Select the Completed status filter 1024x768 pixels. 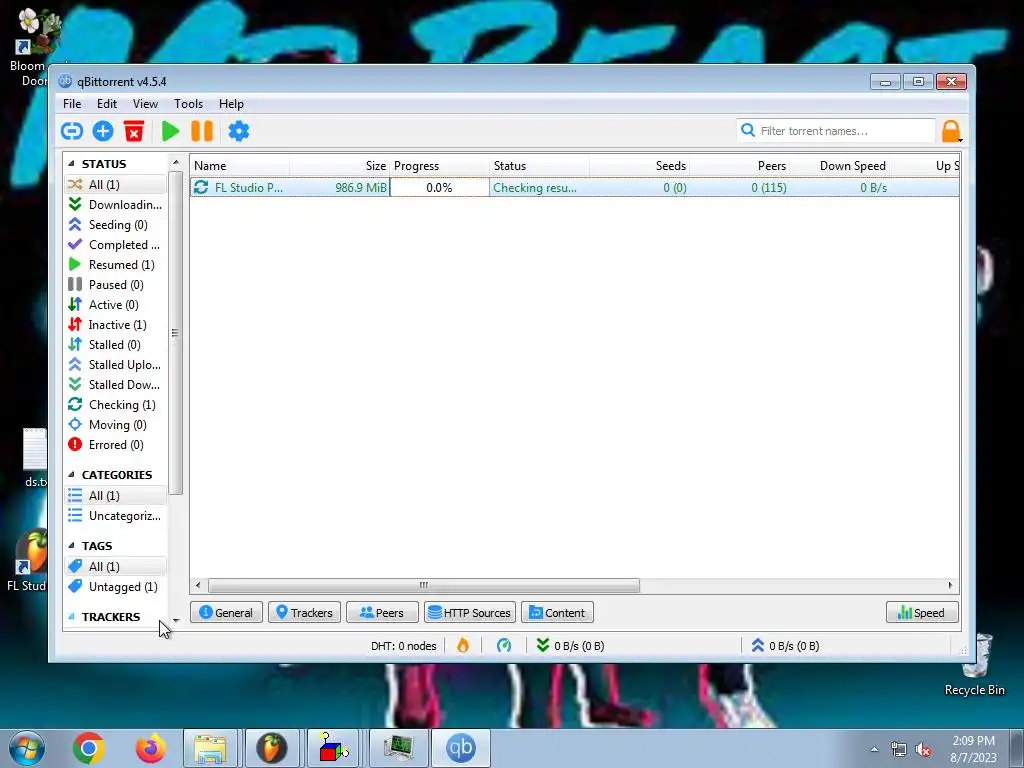click(x=116, y=245)
